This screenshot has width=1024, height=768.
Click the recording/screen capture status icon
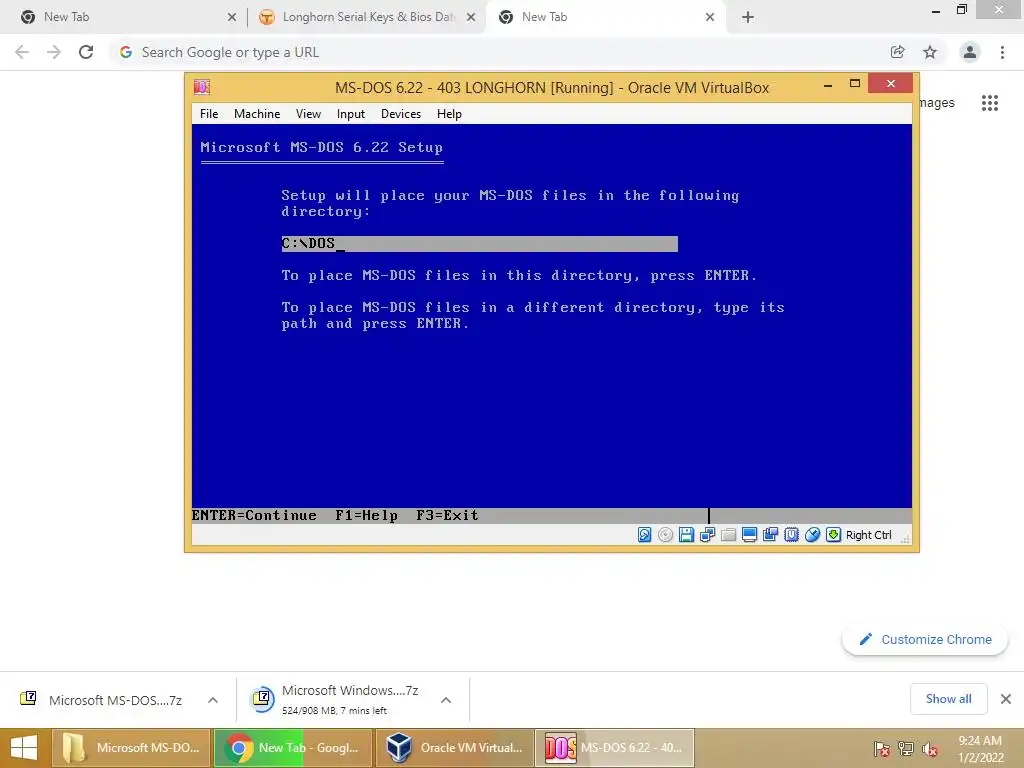click(771, 535)
